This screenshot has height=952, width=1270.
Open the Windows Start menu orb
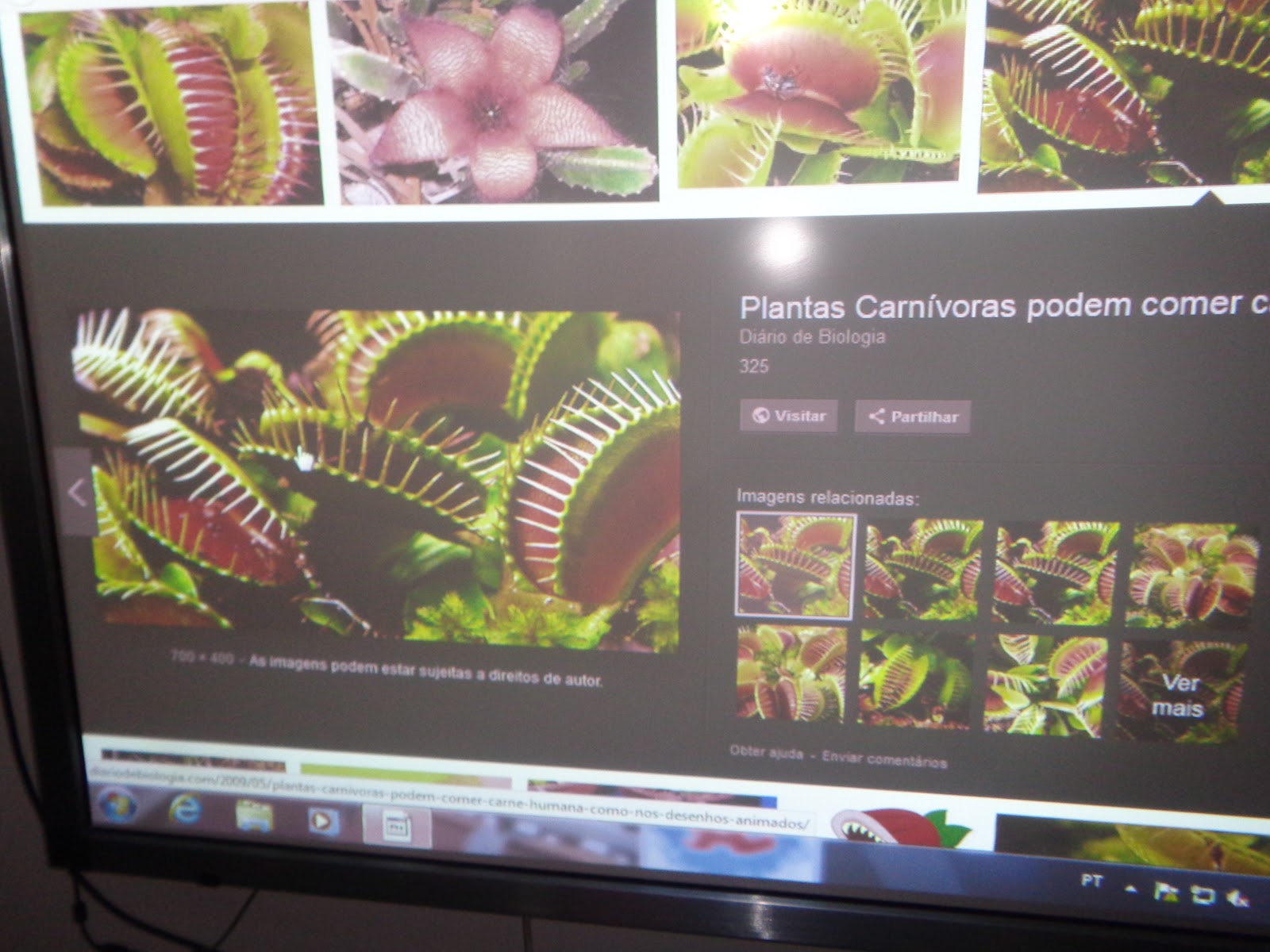click(119, 807)
